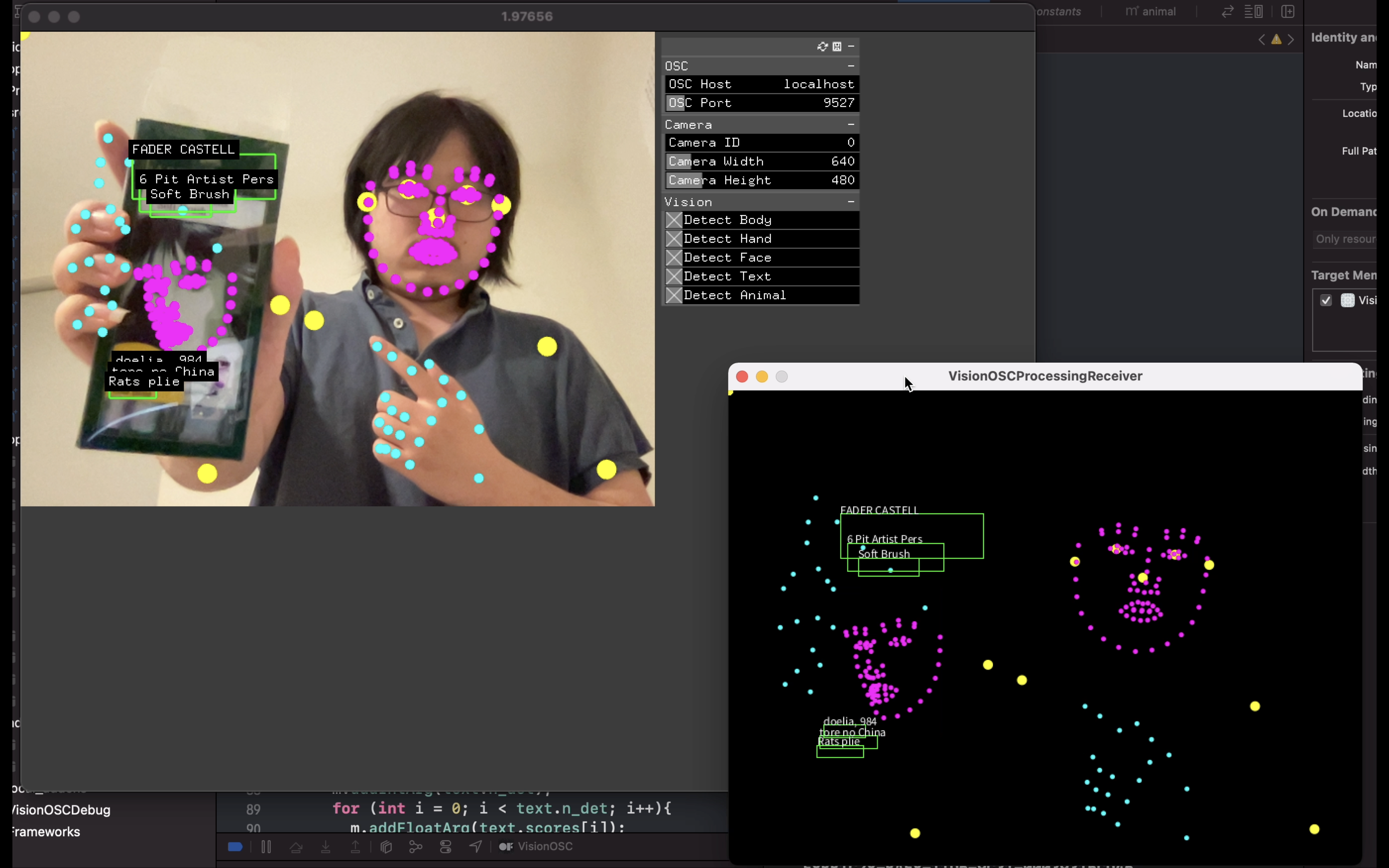Collapse the OSC settings group
The width and height of the screenshot is (1389, 868).
click(x=851, y=66)
